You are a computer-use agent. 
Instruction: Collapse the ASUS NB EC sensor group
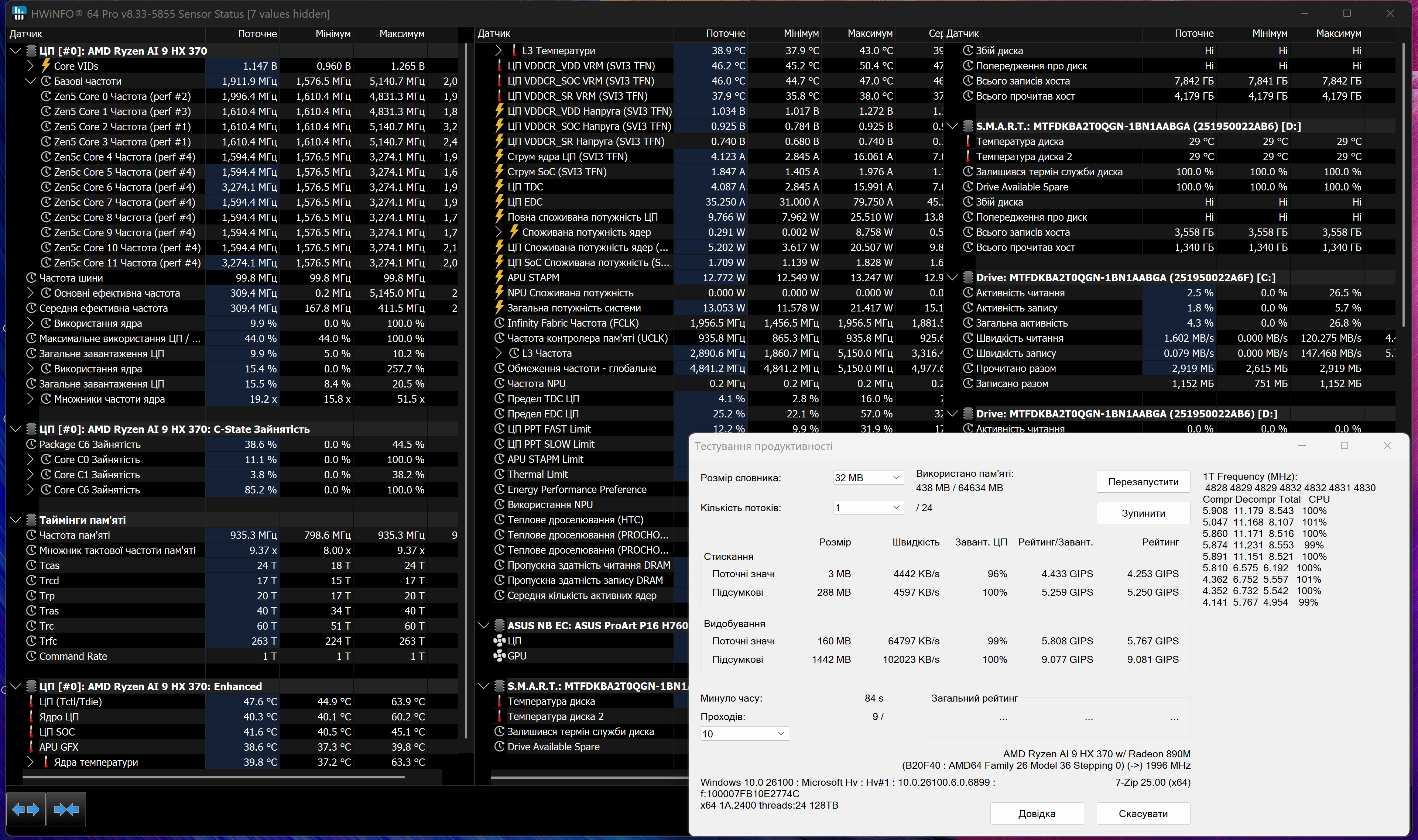coord(483,626)
